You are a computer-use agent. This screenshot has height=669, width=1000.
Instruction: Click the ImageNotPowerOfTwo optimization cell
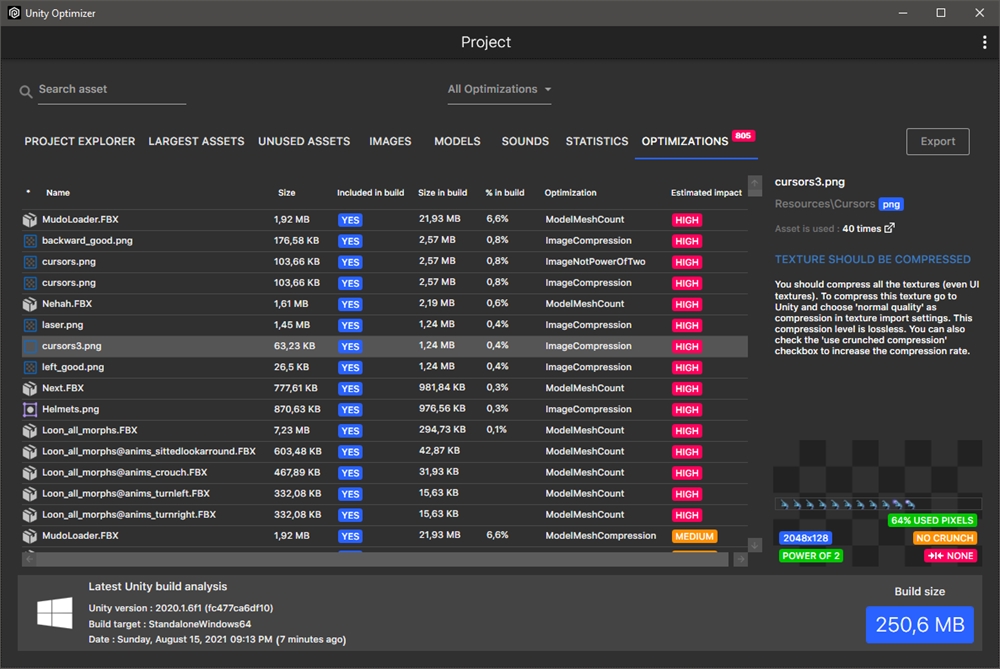[x=595, y=261]
